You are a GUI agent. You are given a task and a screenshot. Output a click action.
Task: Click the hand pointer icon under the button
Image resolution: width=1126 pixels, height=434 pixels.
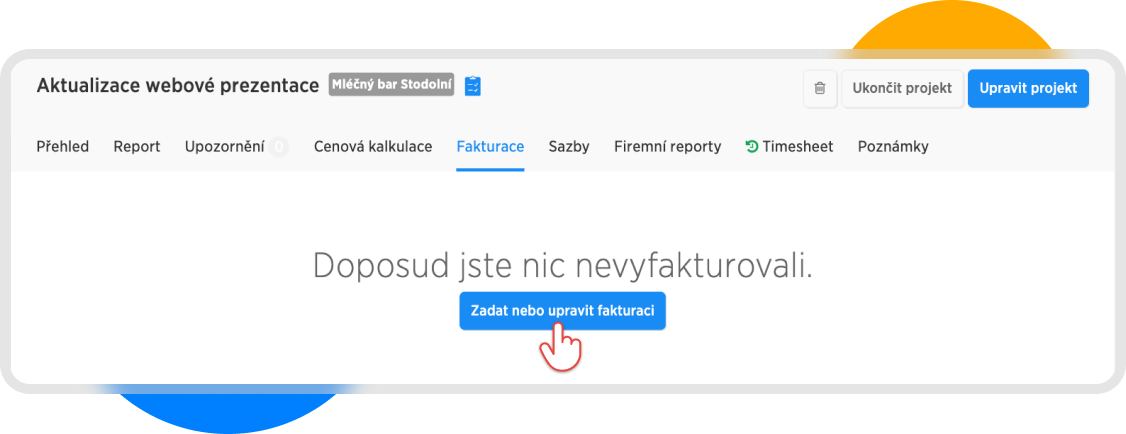coord(561,349)
